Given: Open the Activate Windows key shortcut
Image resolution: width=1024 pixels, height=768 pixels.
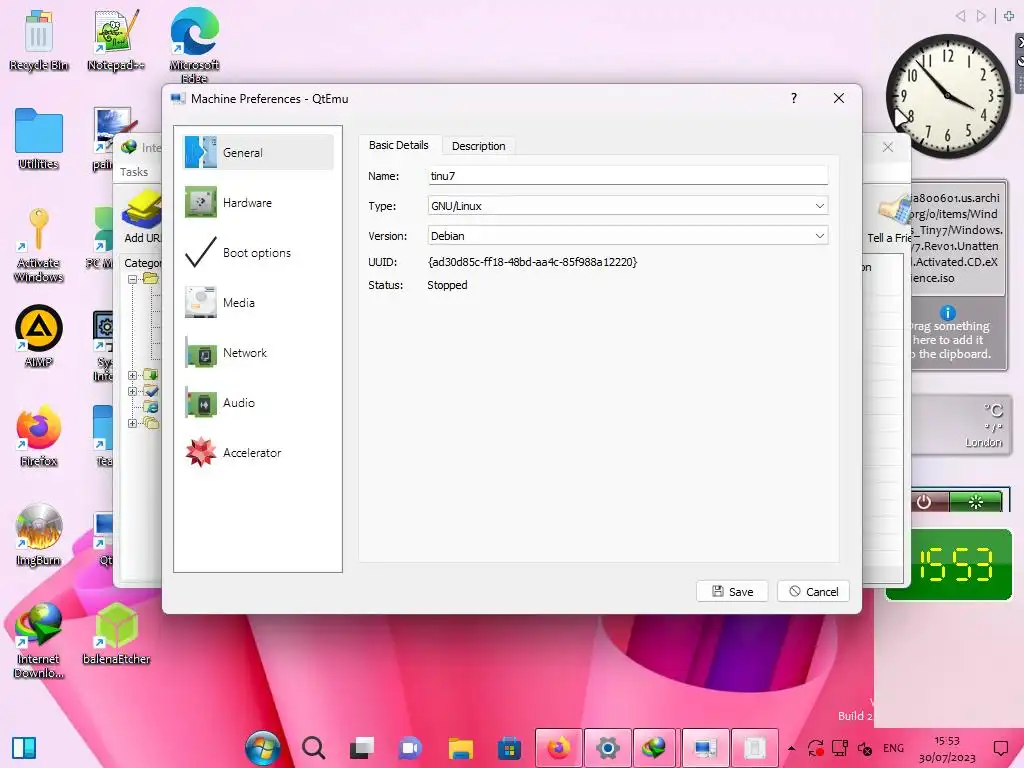Looking at the screenshot, I should (39, 246).
